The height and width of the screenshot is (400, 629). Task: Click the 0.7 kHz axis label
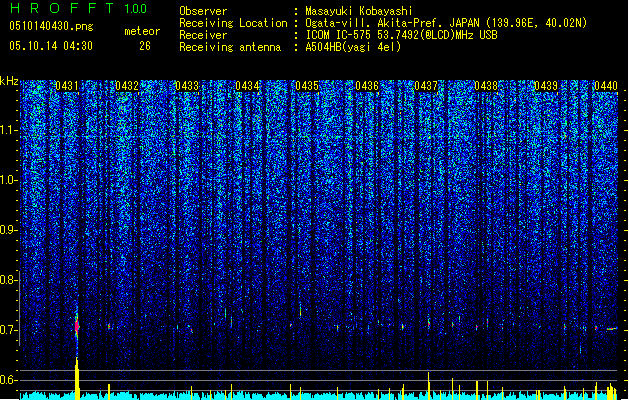coord(8,330)
